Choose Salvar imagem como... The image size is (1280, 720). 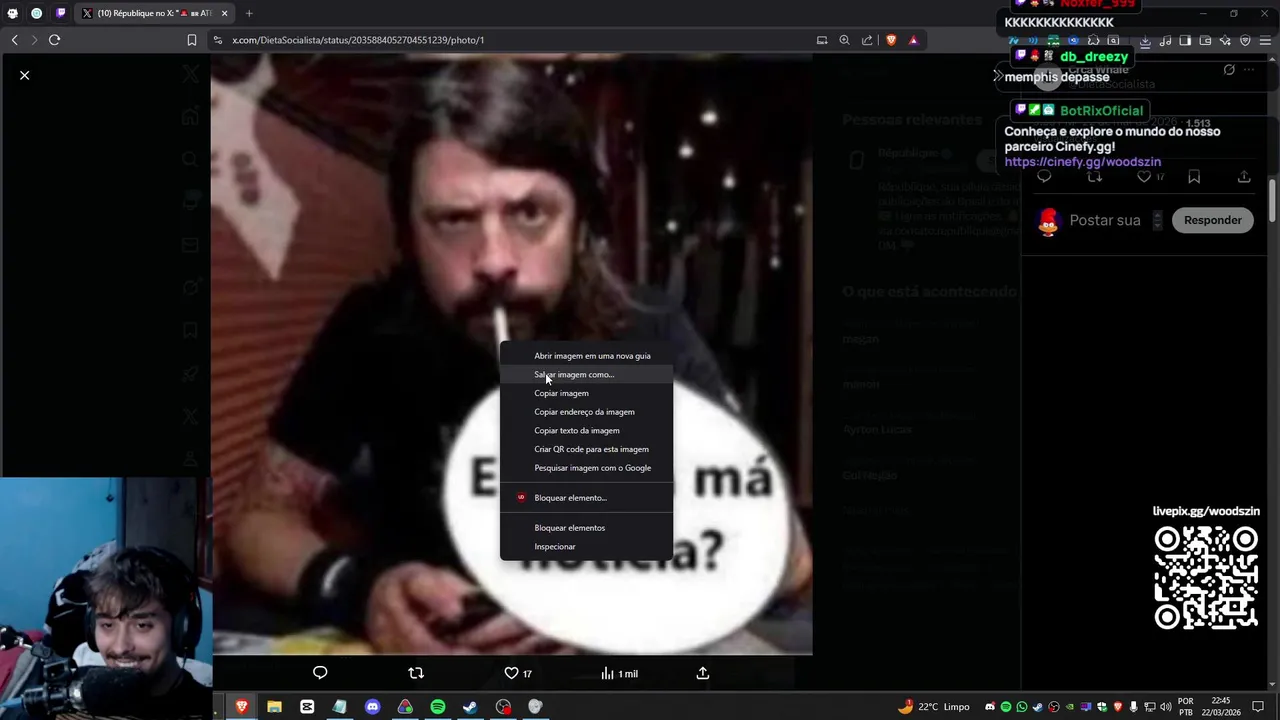(x=587, y=375)
